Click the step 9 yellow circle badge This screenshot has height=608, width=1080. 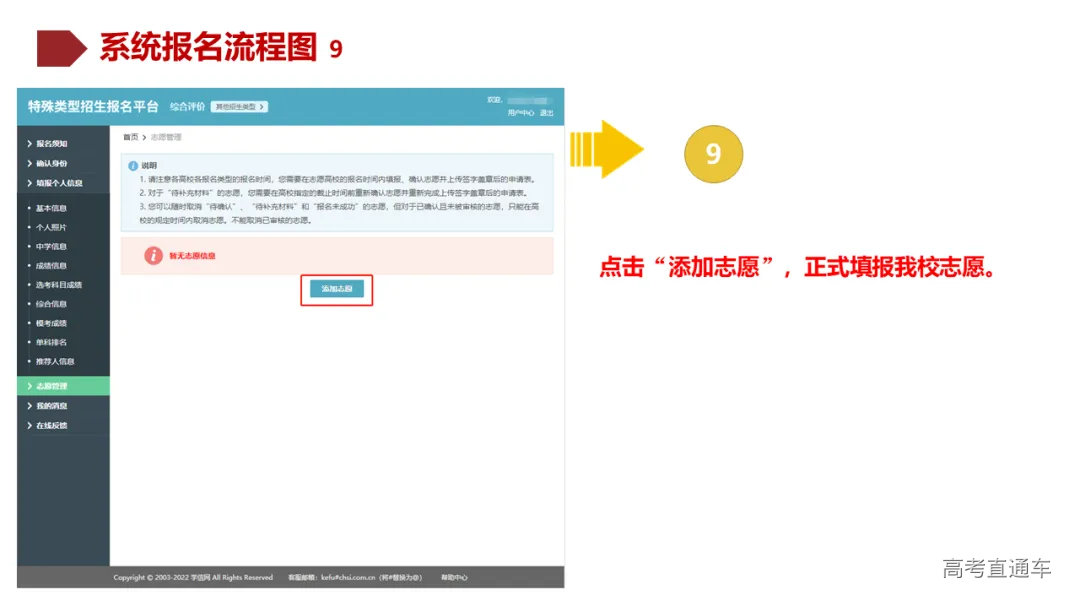(713, 153)
